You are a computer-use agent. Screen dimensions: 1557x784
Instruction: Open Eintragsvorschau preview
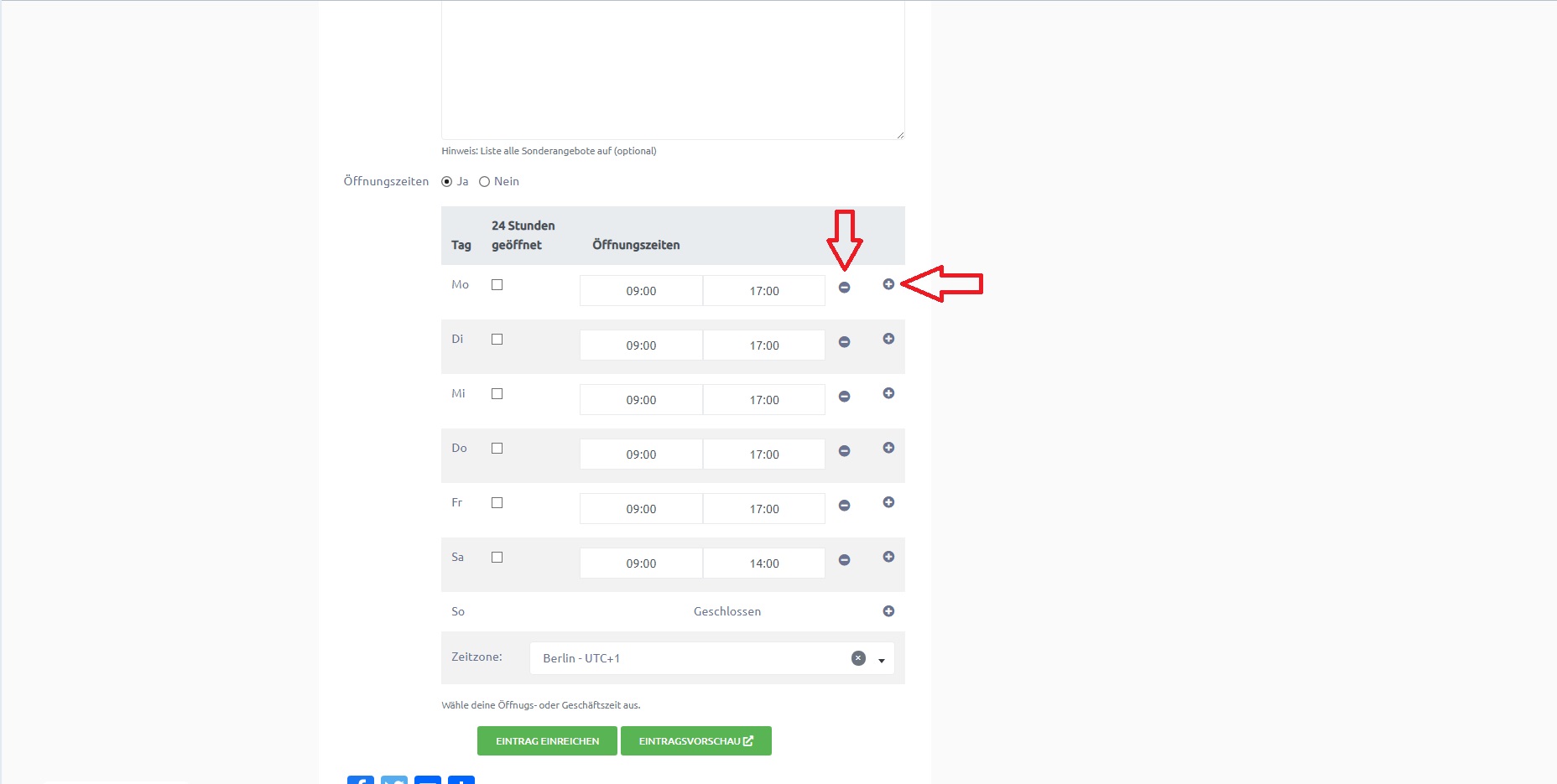click(695, 741)
